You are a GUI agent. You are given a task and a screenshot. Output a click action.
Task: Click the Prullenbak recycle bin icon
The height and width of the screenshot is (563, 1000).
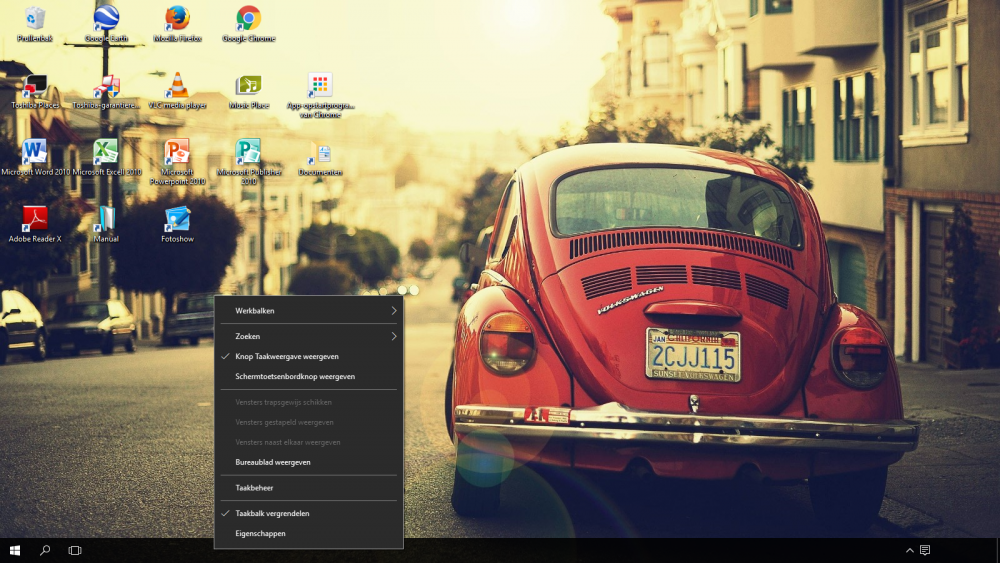click(x=35, y=19)
